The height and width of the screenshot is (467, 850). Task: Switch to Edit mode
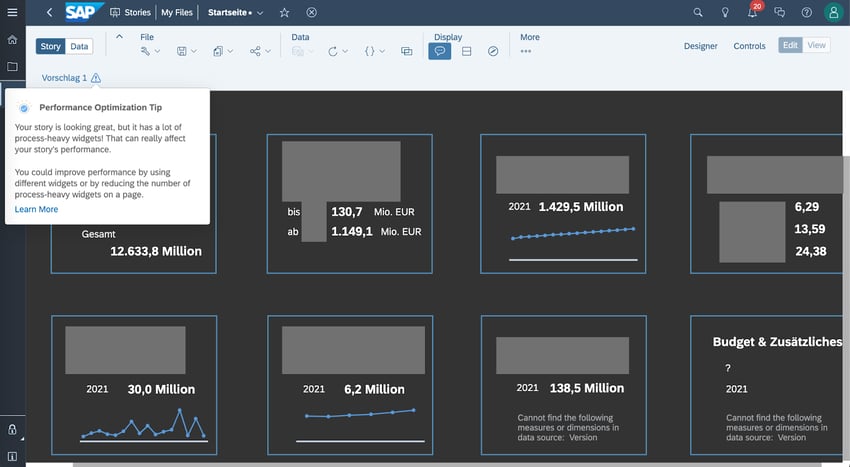point(790,45)
